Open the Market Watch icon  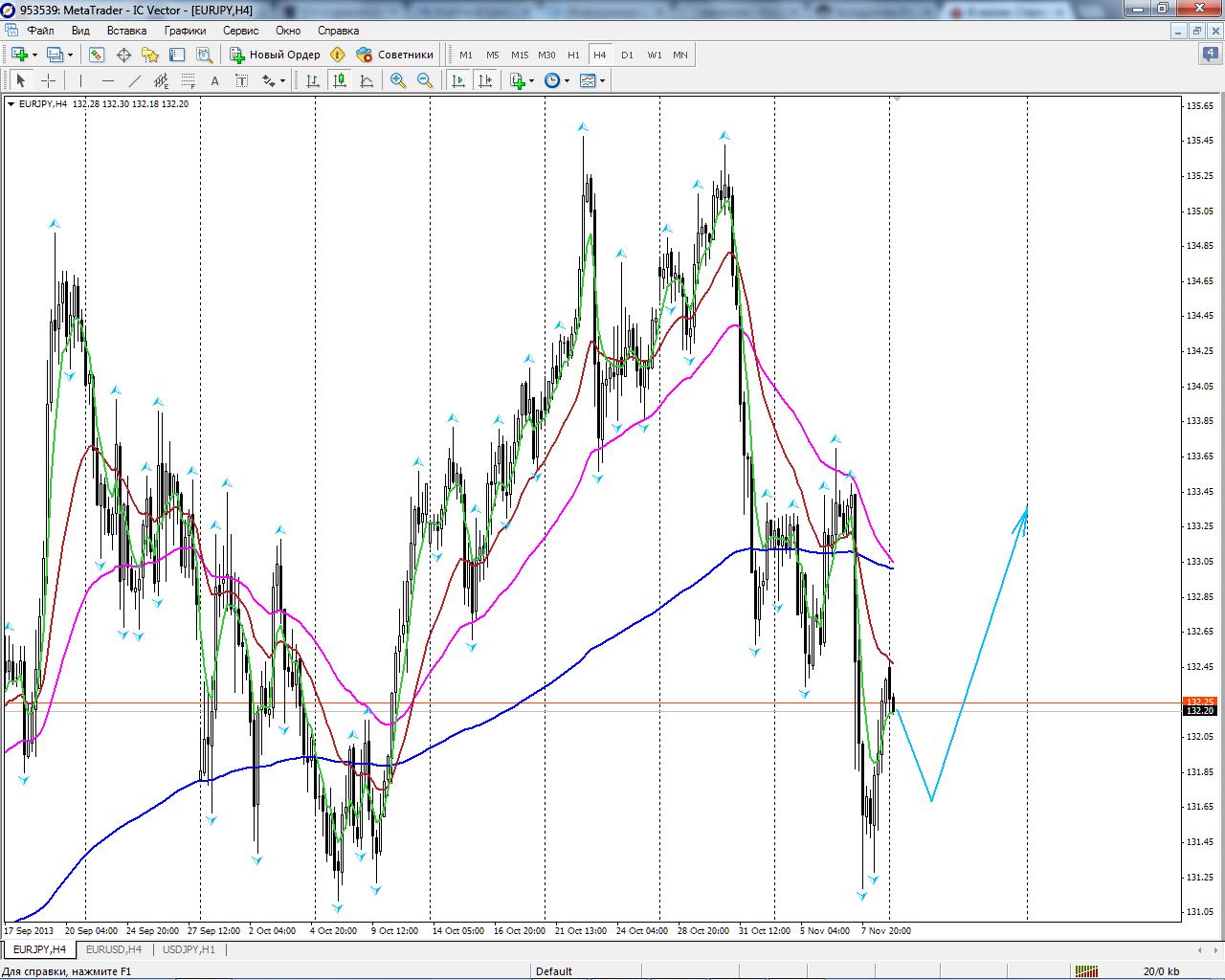tap(97, 55)
